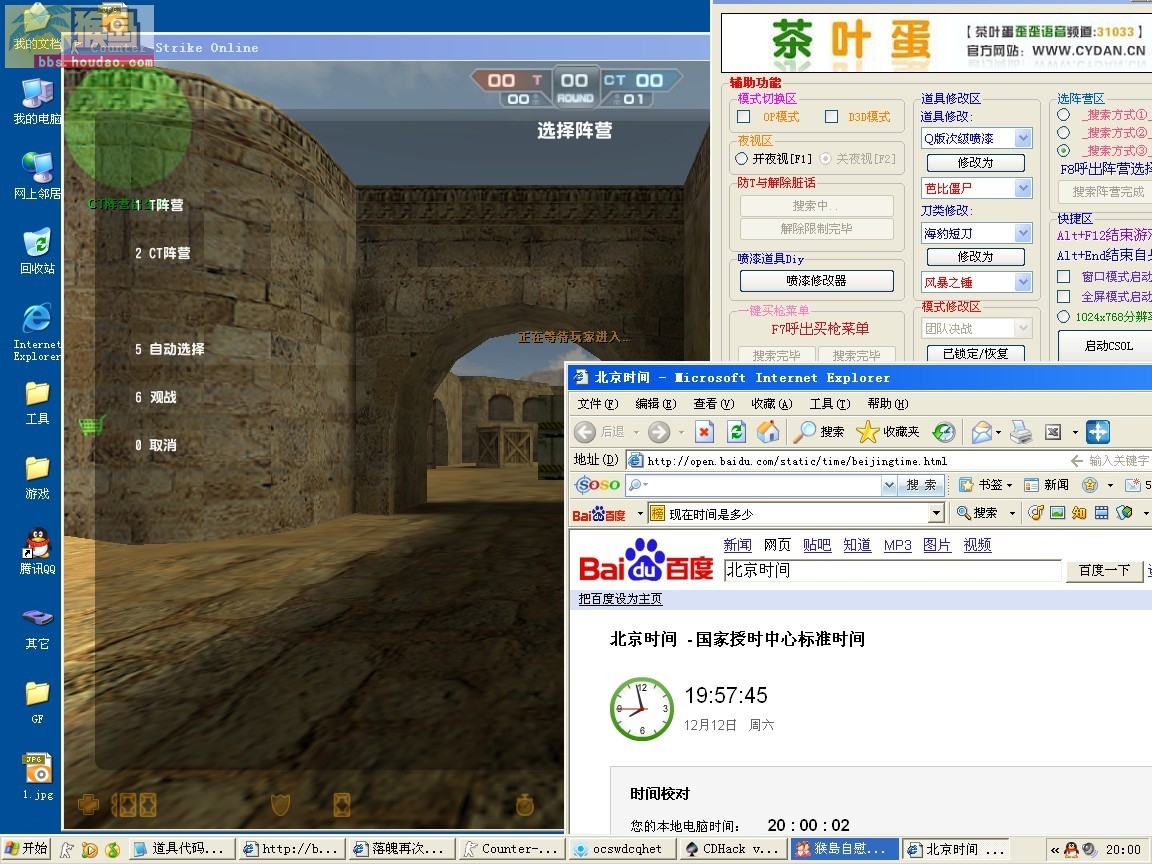The height and width of the screenshot is (864, 1152).
Task: Click the Mail envelope icon in IE toolbar
Action: pyautogui.click(x=982, y=432)
